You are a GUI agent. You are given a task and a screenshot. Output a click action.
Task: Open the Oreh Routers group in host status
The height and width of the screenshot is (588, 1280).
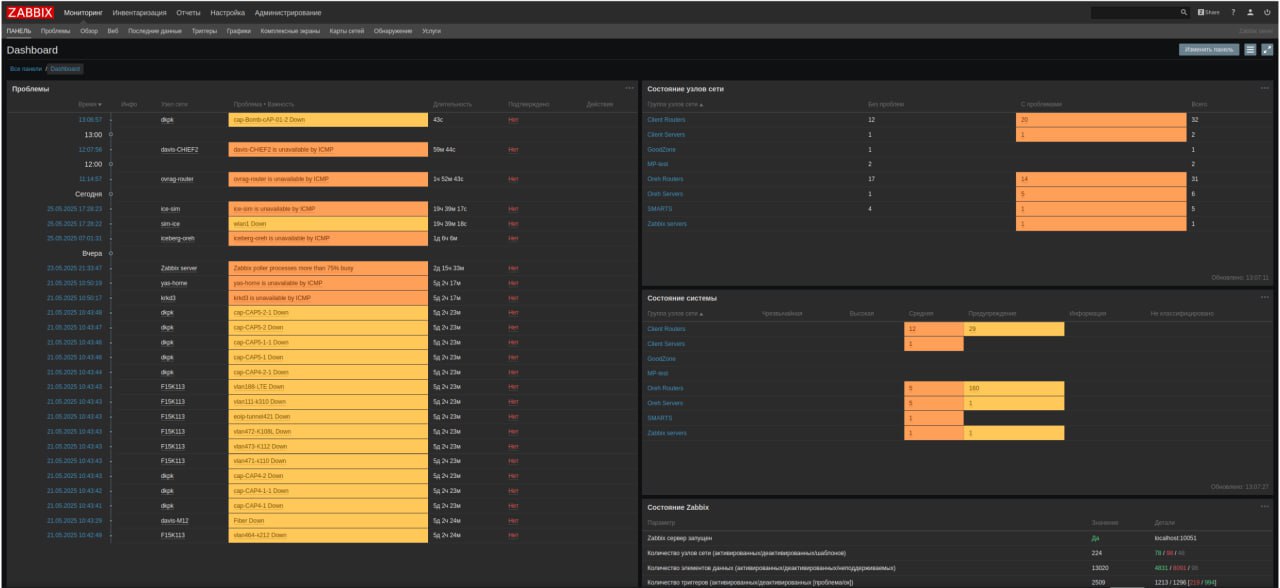click(665, 179)
